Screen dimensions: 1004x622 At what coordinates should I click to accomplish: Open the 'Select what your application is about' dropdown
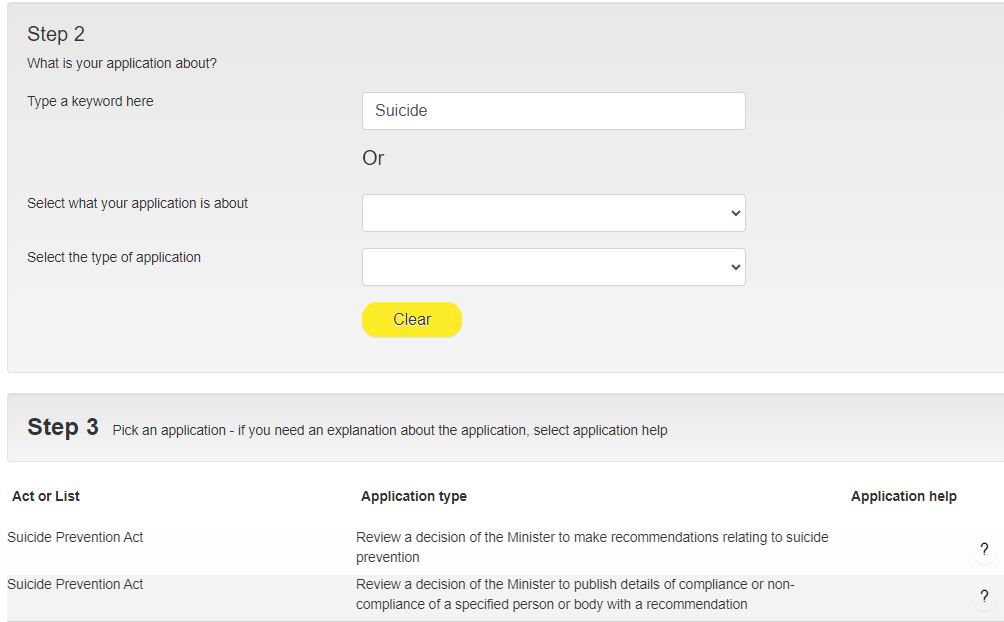(554, 213)
